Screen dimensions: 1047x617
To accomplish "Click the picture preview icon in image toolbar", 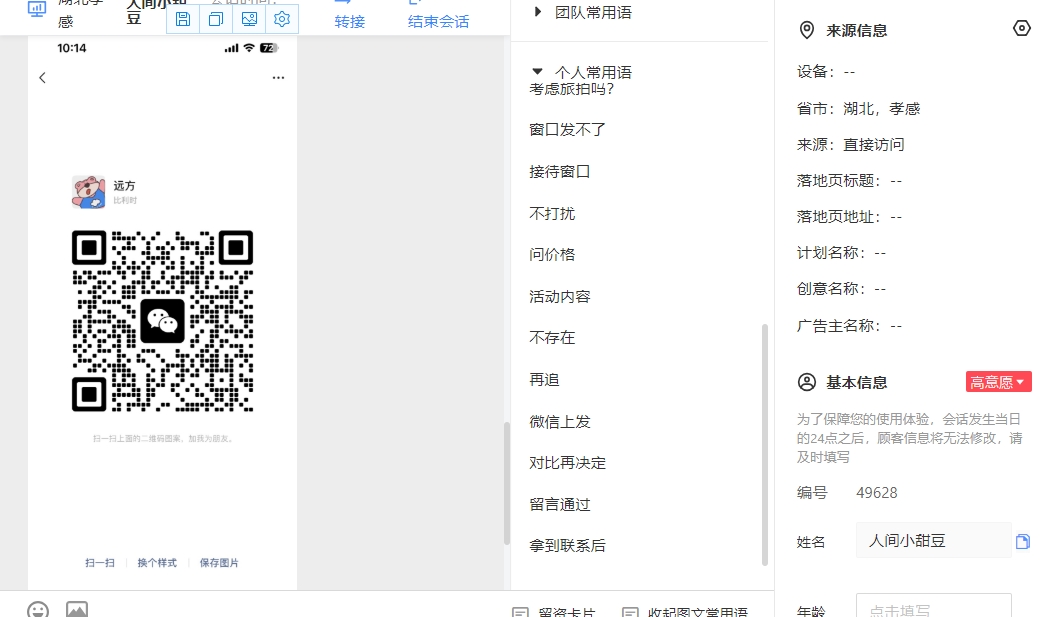I will 249,19.
